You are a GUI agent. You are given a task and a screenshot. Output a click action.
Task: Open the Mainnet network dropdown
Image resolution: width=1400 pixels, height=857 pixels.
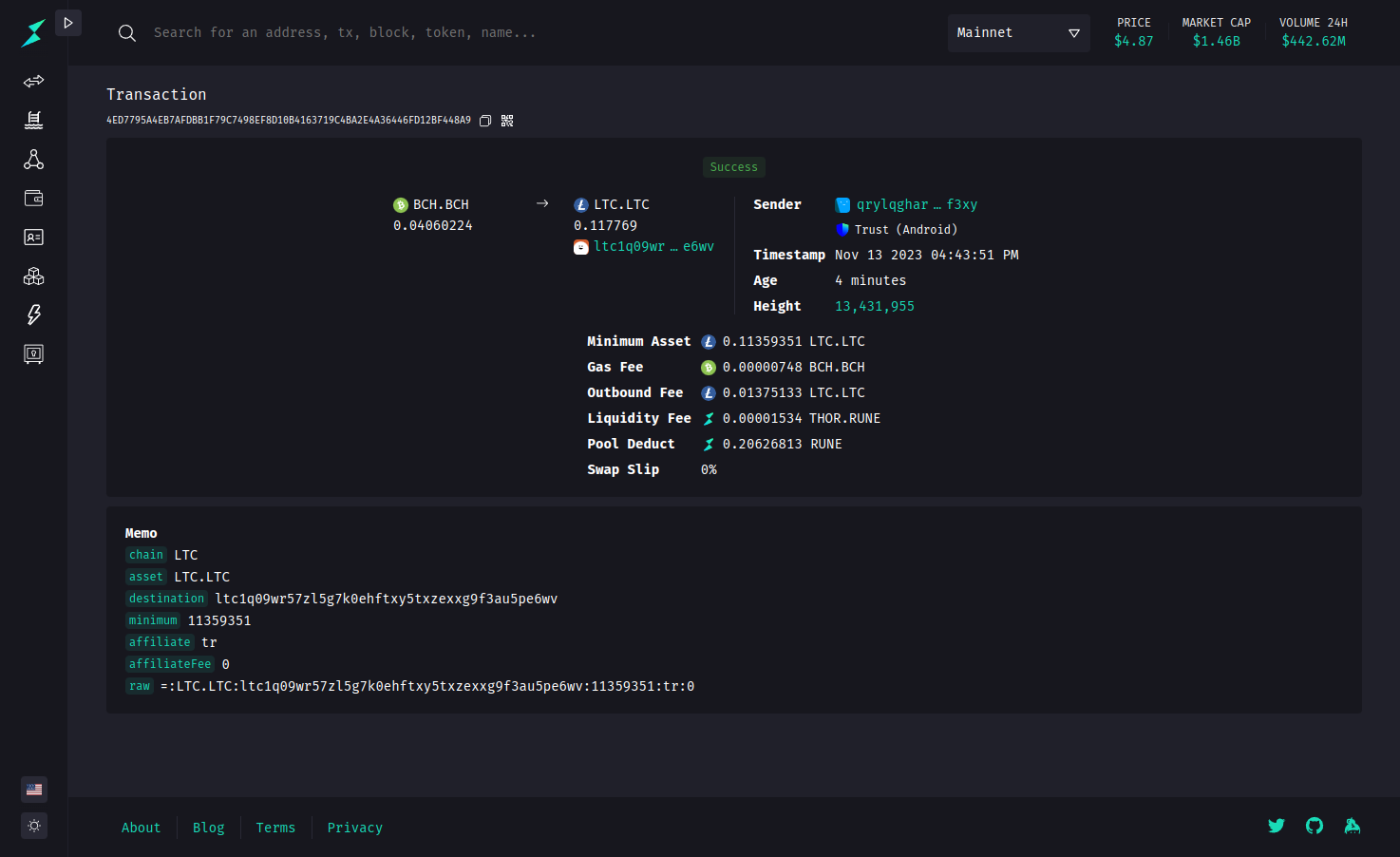pos(1018,32)
